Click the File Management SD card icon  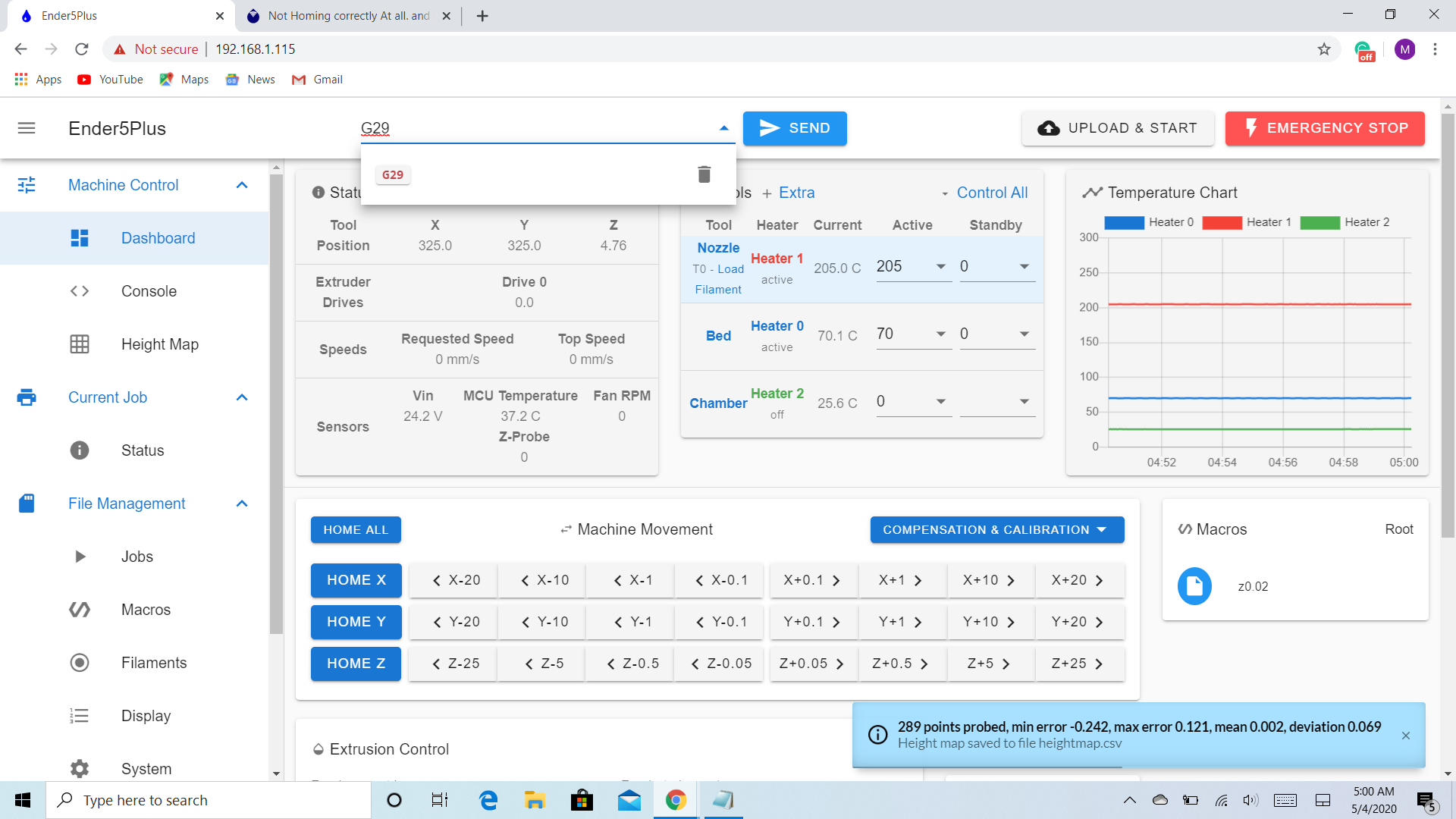[x=27, y=504]
